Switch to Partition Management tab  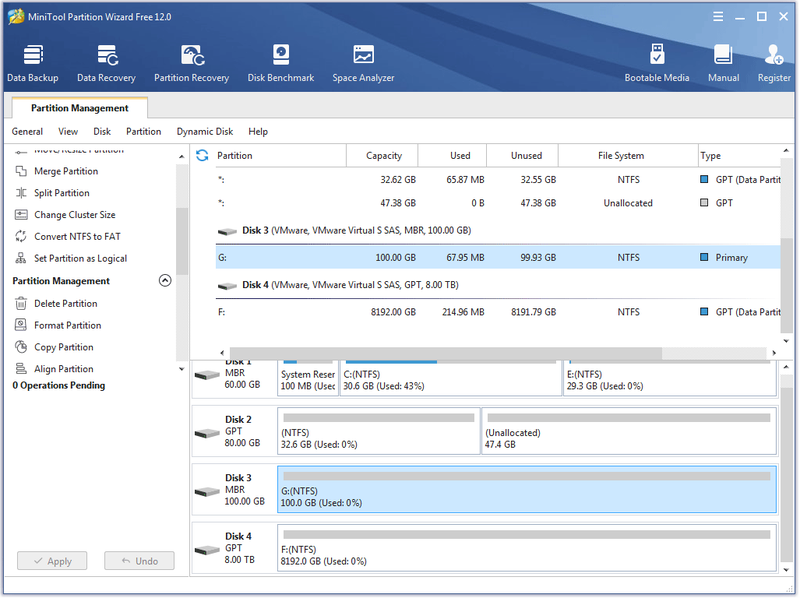click(x=80, y=108)
